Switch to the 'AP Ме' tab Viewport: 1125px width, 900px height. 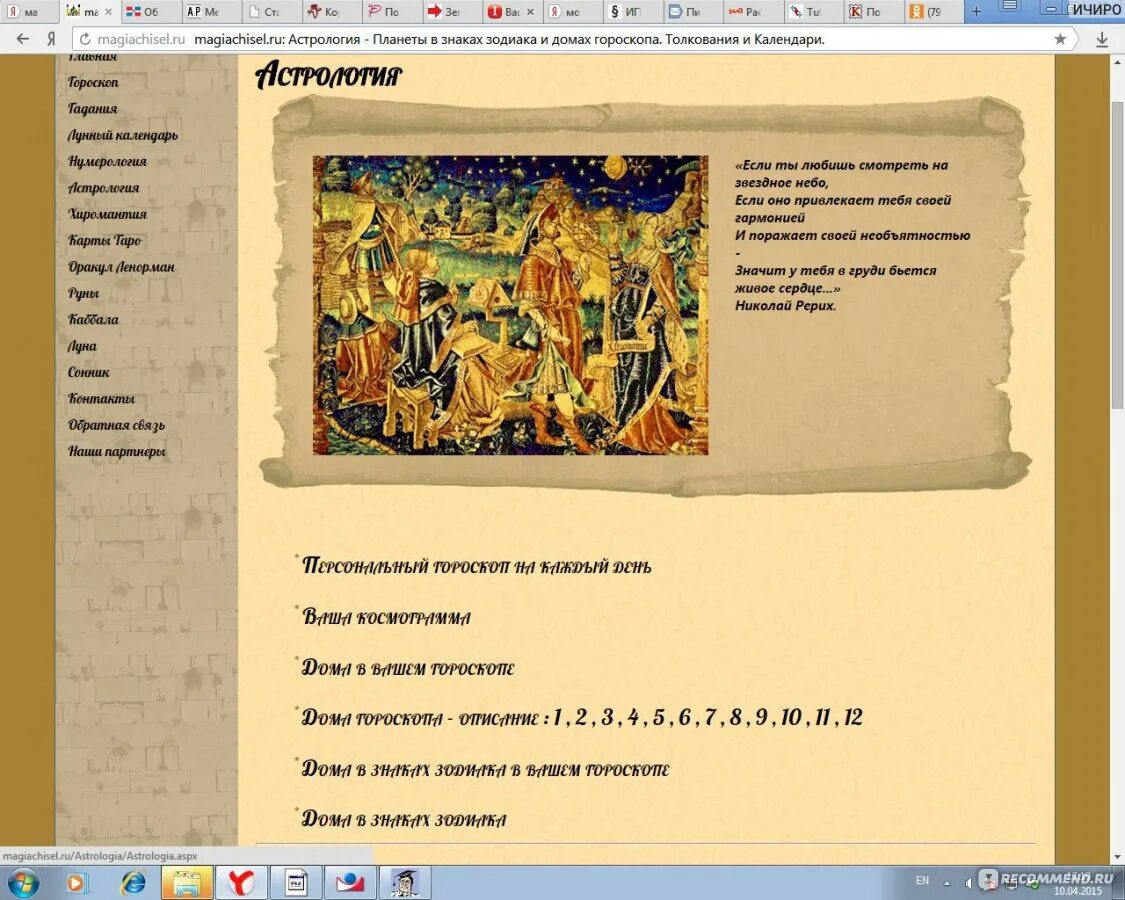(210, 11)
